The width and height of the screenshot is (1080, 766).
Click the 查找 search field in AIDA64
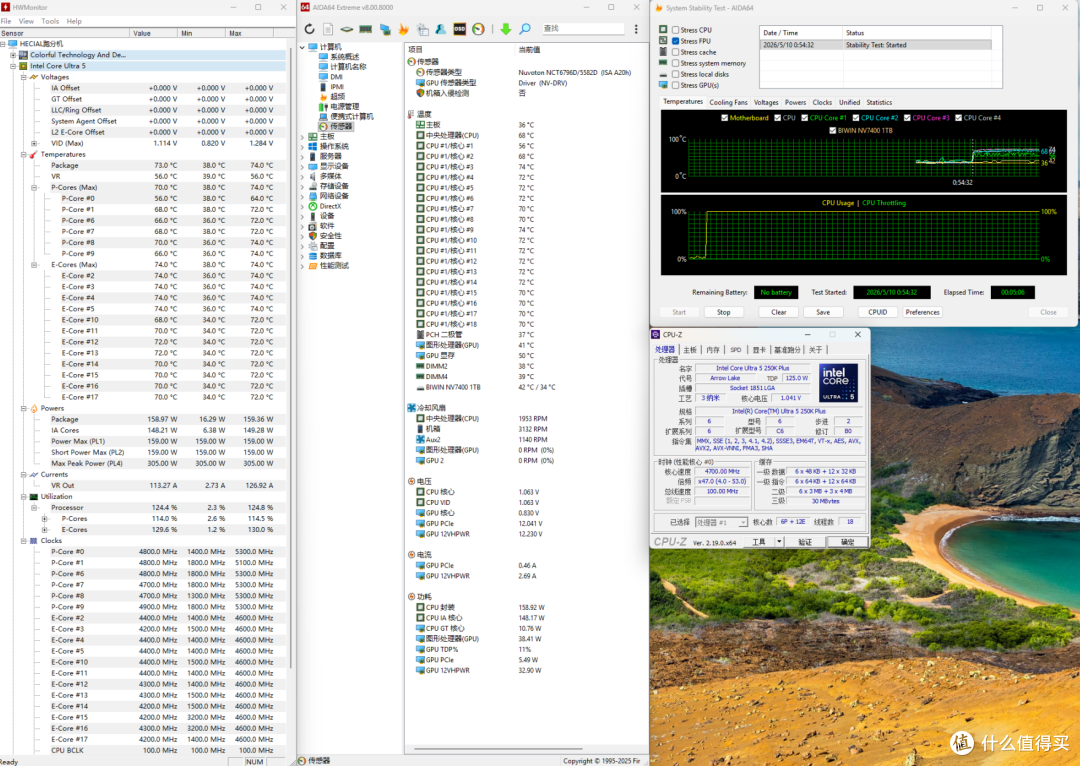click(x=583, y=29)
